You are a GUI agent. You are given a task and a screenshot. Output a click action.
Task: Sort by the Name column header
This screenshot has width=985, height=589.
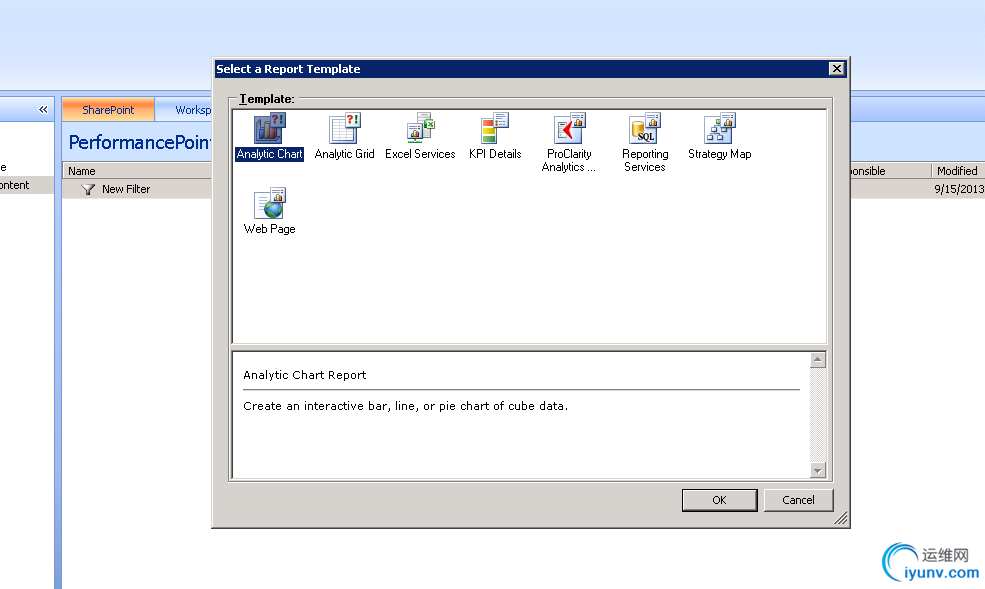pyautogui.click(x=137, y=171)
